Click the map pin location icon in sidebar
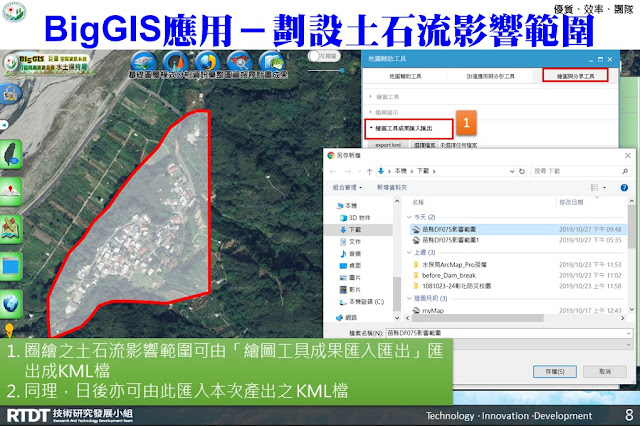The image size is (640, 426). click(11, 192)
